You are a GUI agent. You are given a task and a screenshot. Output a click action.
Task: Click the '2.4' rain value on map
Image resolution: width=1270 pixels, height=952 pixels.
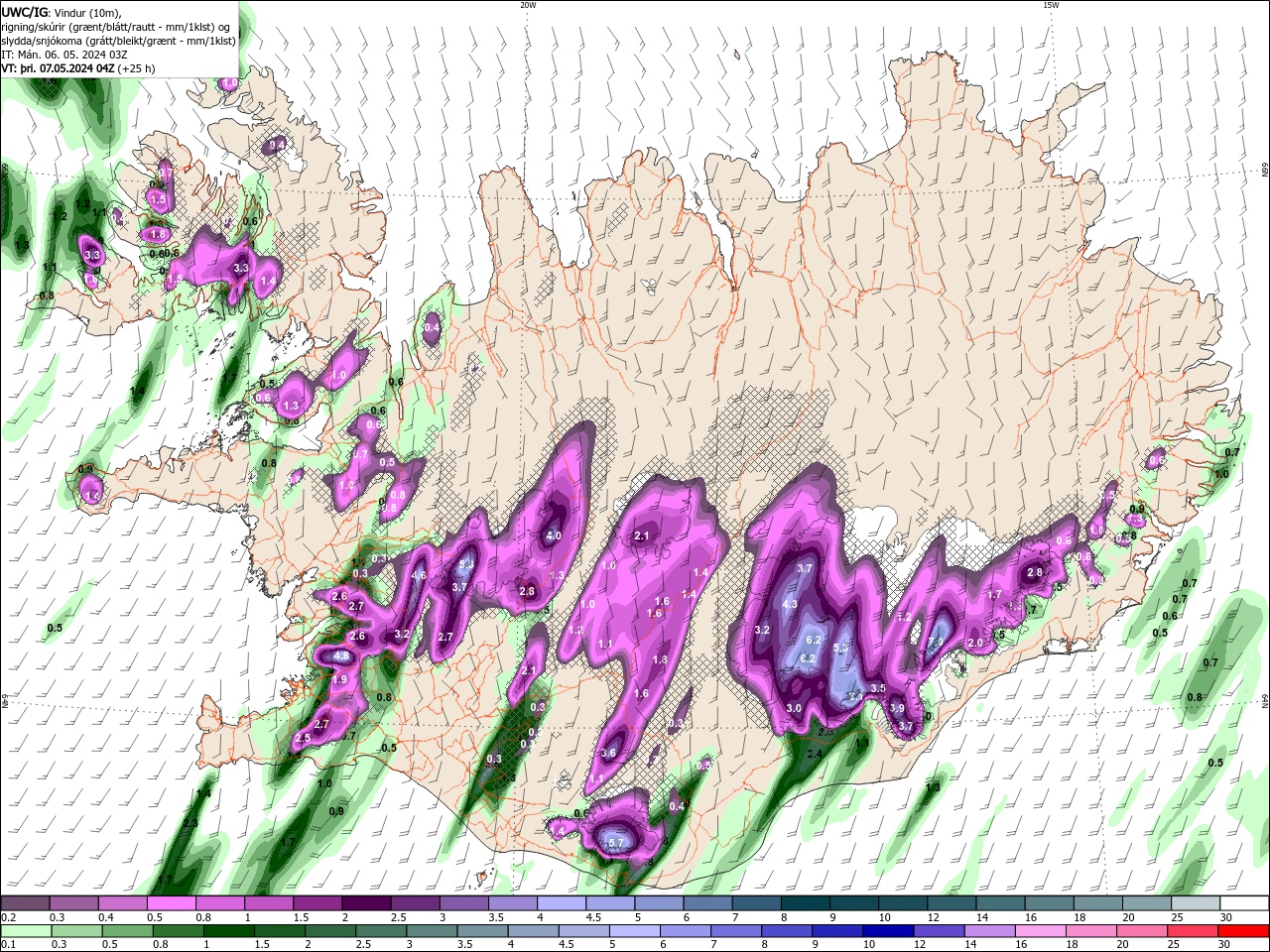click(x=815, y=755)
